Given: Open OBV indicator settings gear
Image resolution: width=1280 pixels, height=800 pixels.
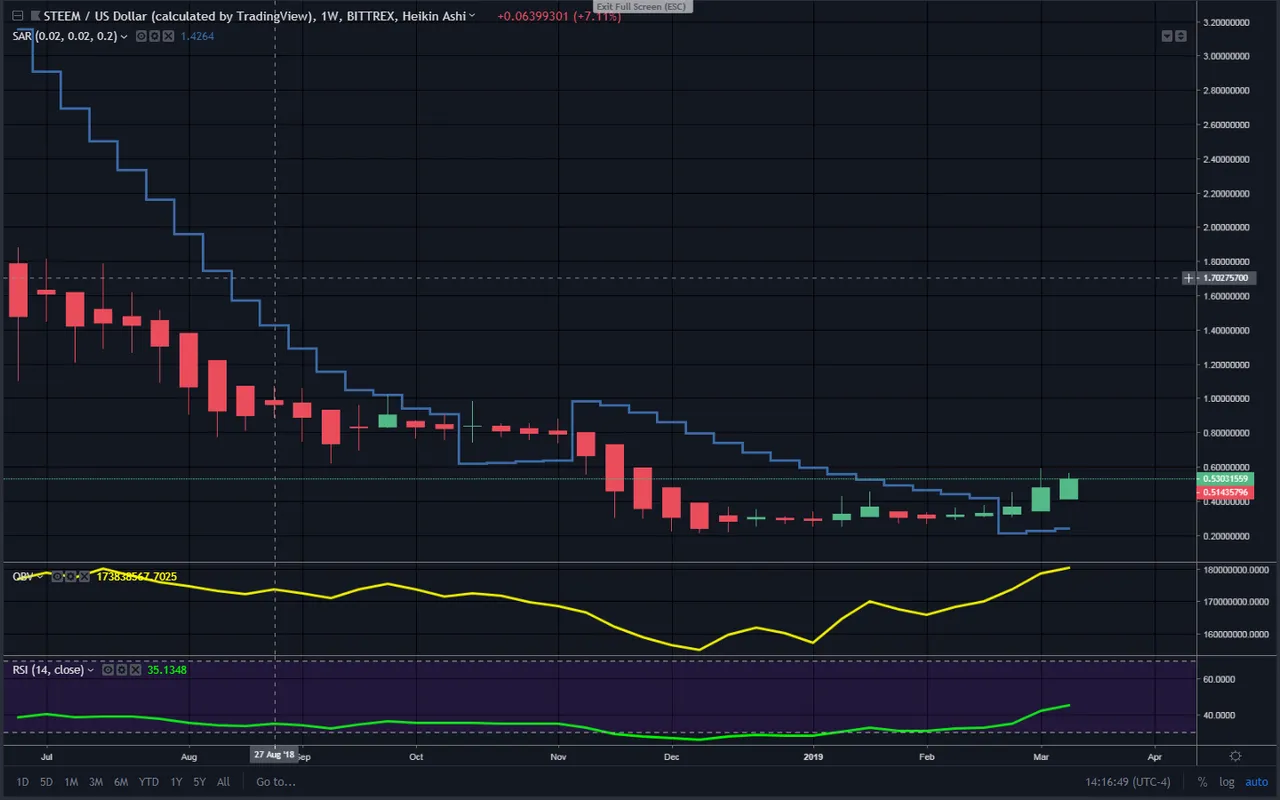Looking at the screenshot, I should click(x=70, y=577).
